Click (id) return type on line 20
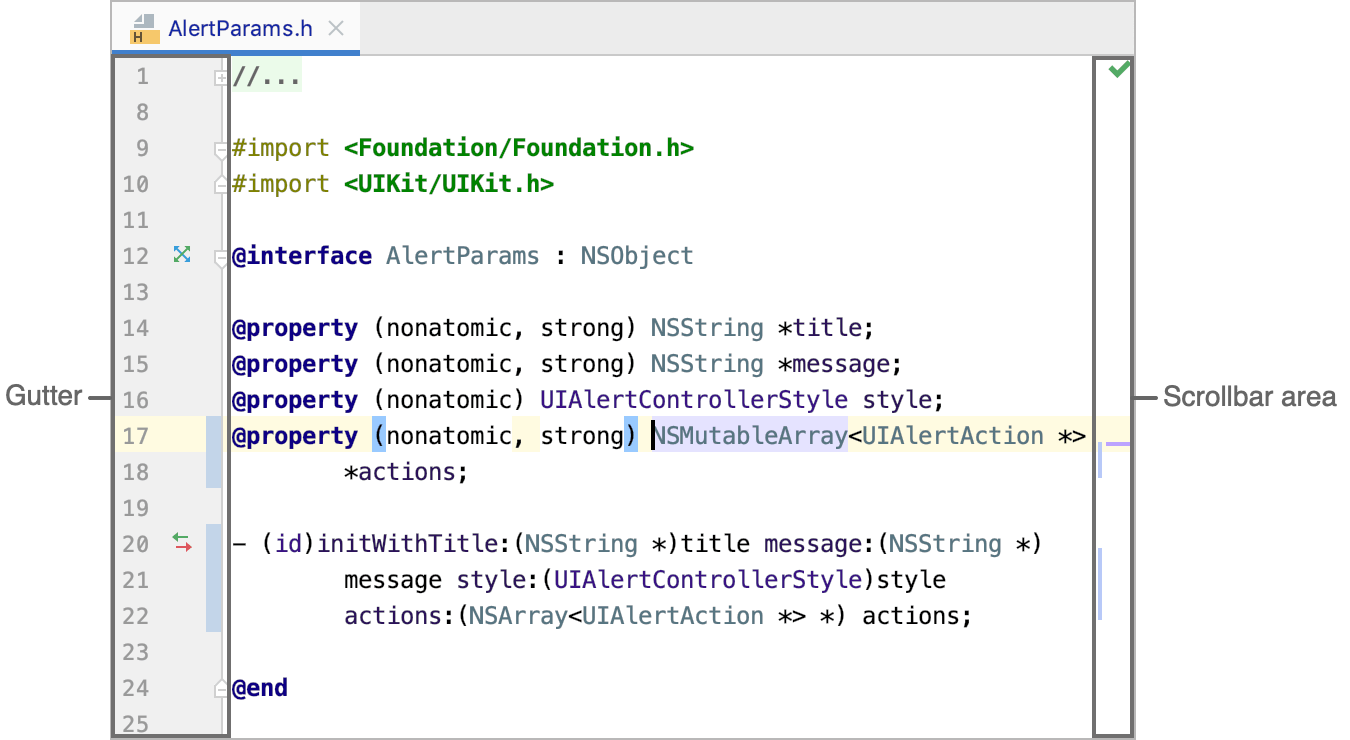The width and height of the screenshot is (1350, 740). 288,544
